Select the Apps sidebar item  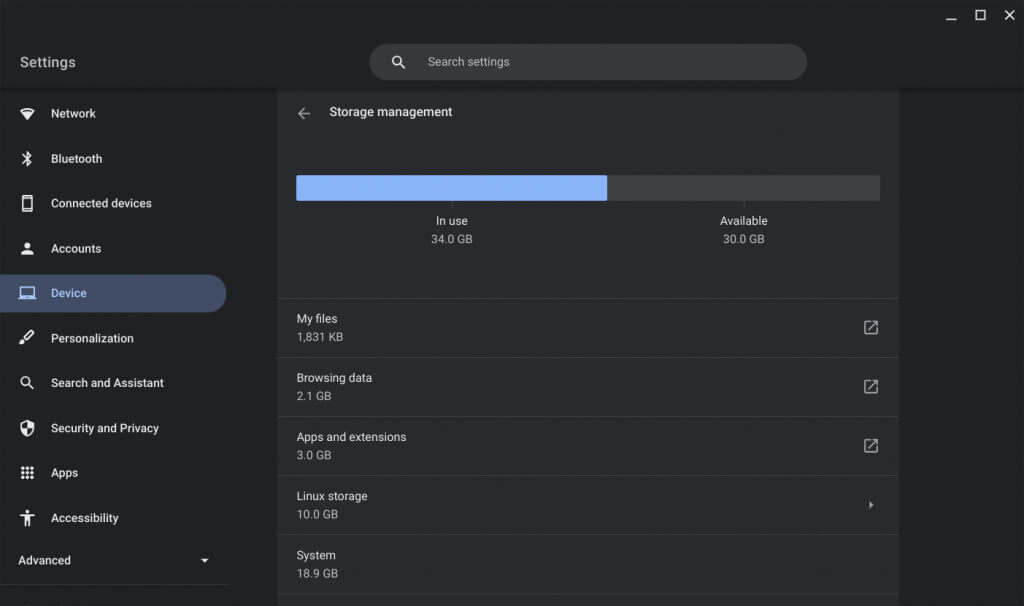[x=65, y=473]
